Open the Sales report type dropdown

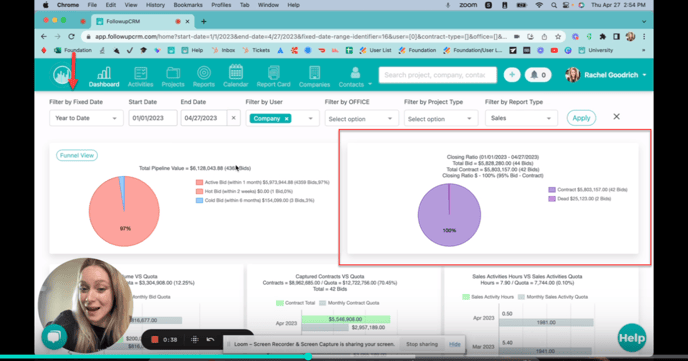[x=521, y=118]
